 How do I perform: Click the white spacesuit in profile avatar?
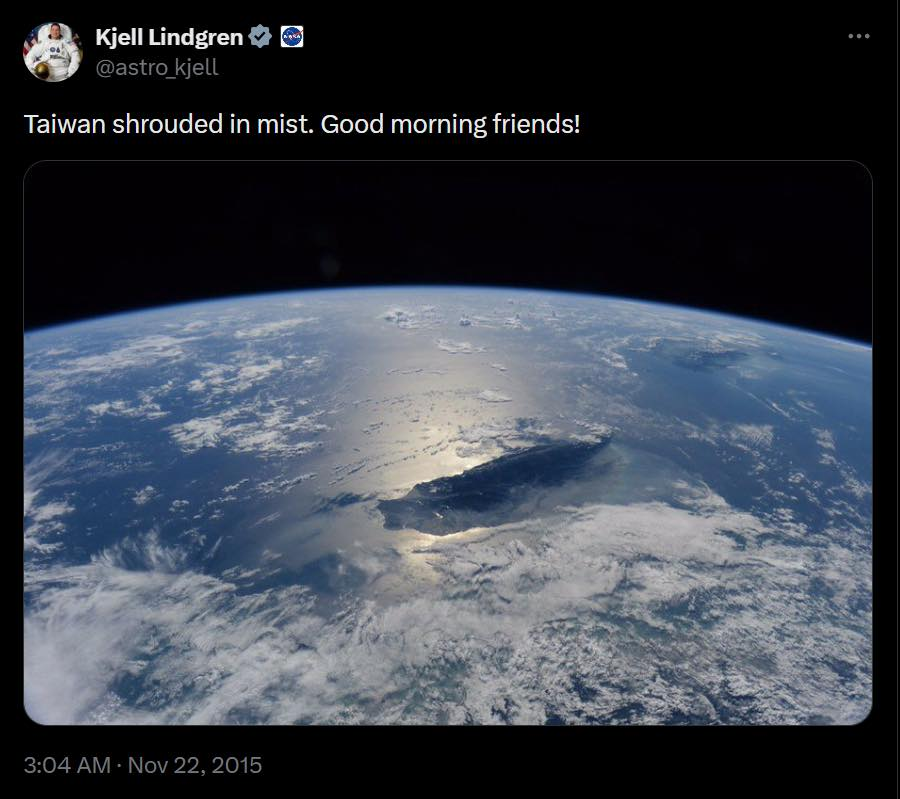pos(55,56)
